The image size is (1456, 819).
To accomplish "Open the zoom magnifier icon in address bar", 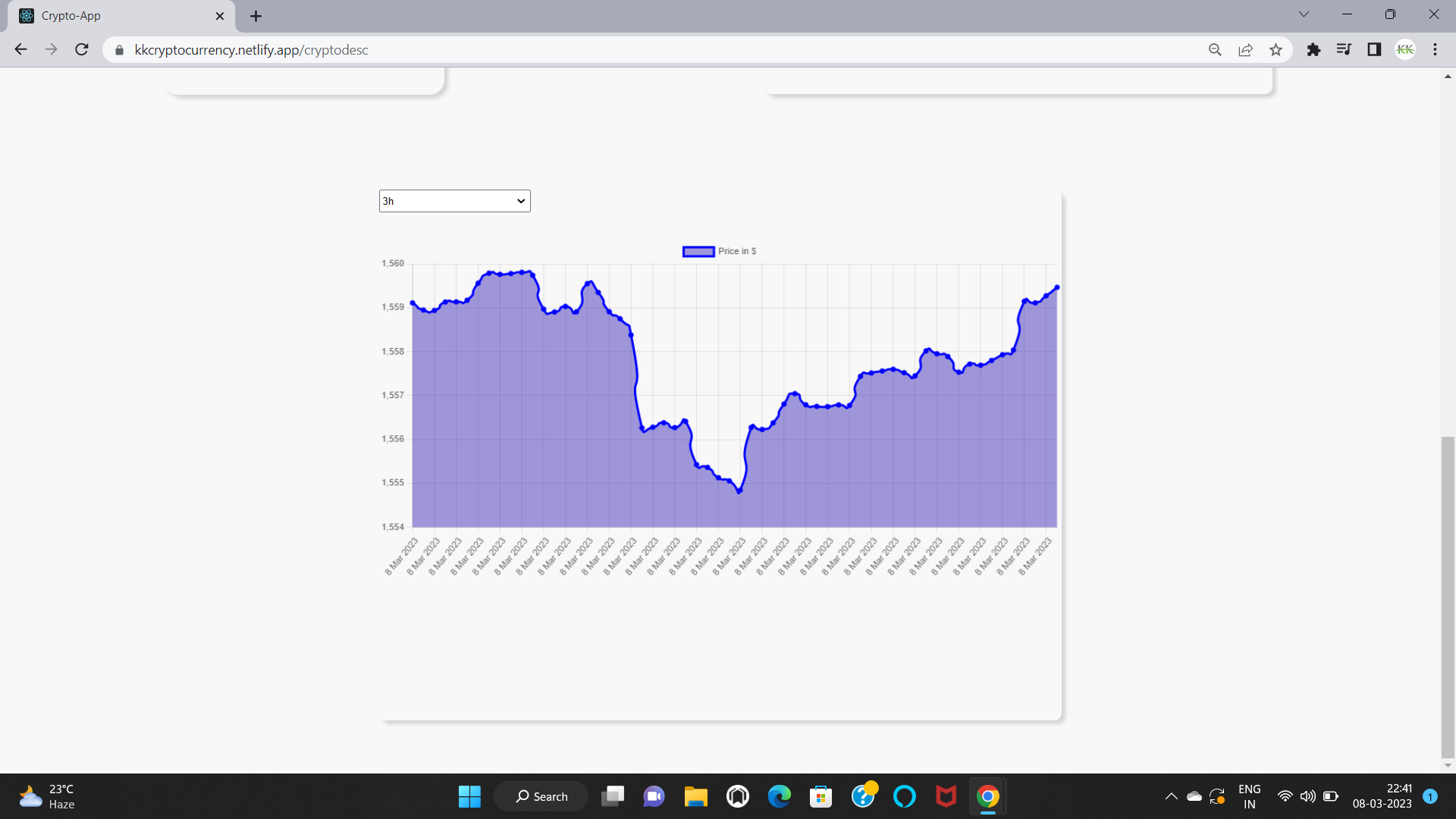I will pyautogui.click(x=1215, y=50).
